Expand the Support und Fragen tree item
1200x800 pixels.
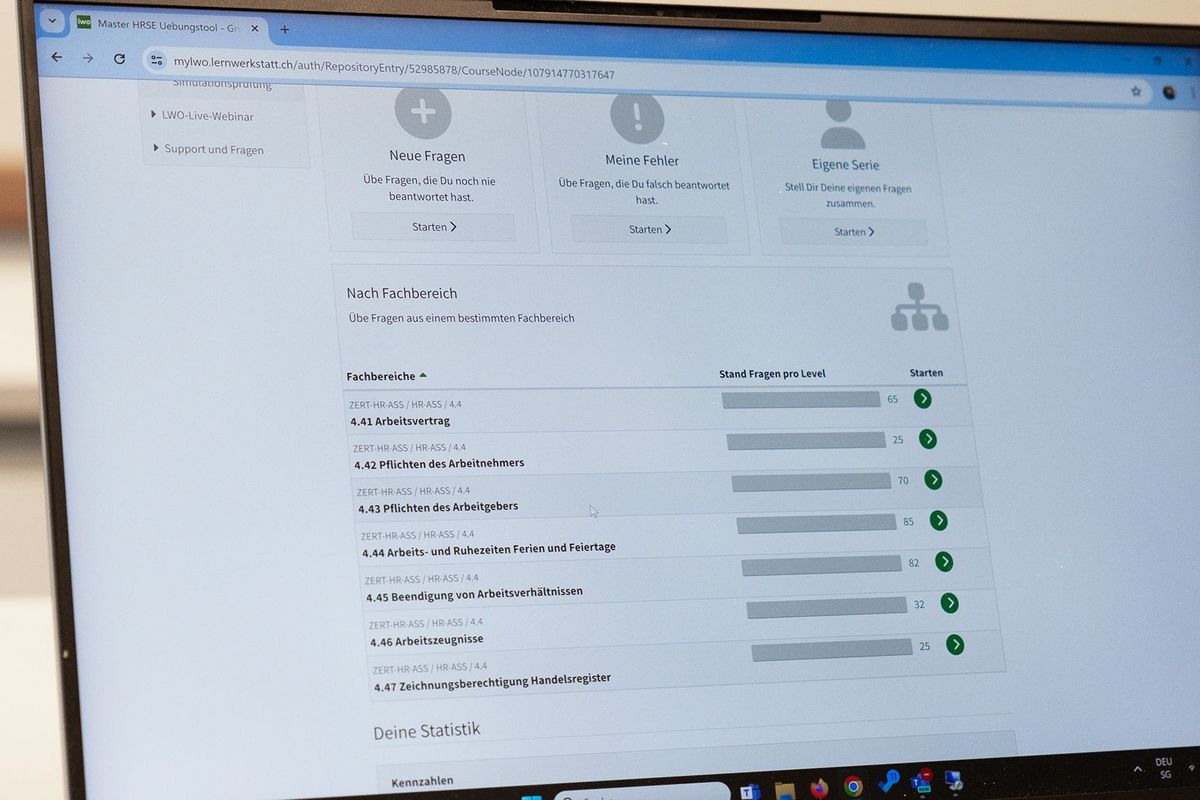(156, 148)
